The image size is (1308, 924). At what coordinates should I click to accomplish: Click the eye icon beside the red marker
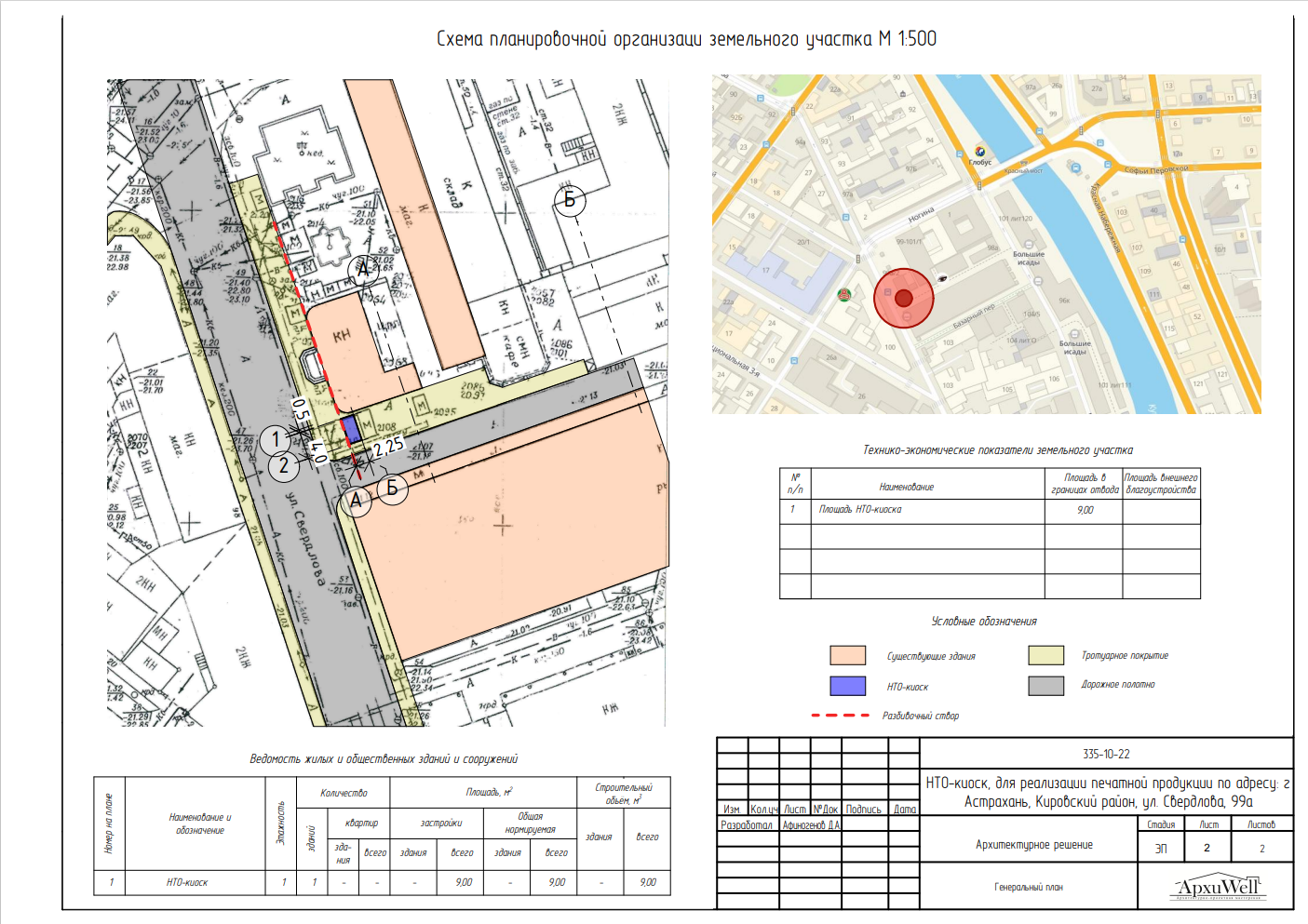(x=942, y=277)
